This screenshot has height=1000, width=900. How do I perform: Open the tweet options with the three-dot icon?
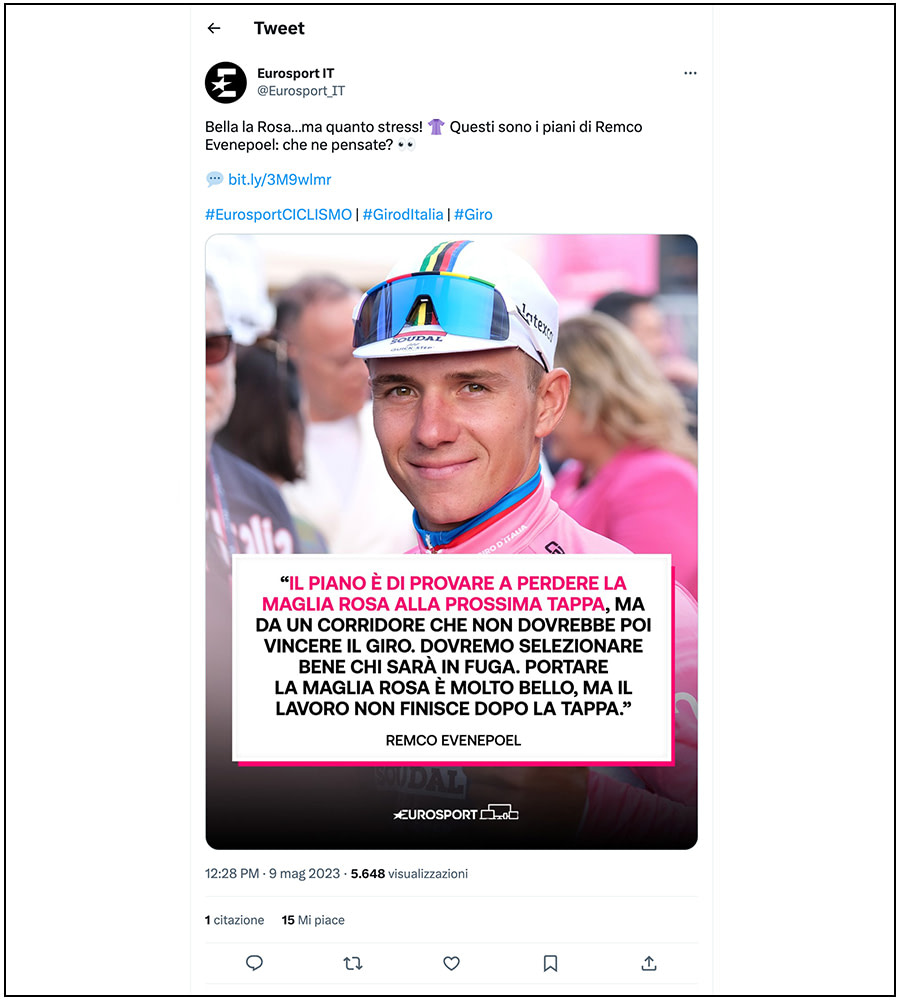coord(690,73)
